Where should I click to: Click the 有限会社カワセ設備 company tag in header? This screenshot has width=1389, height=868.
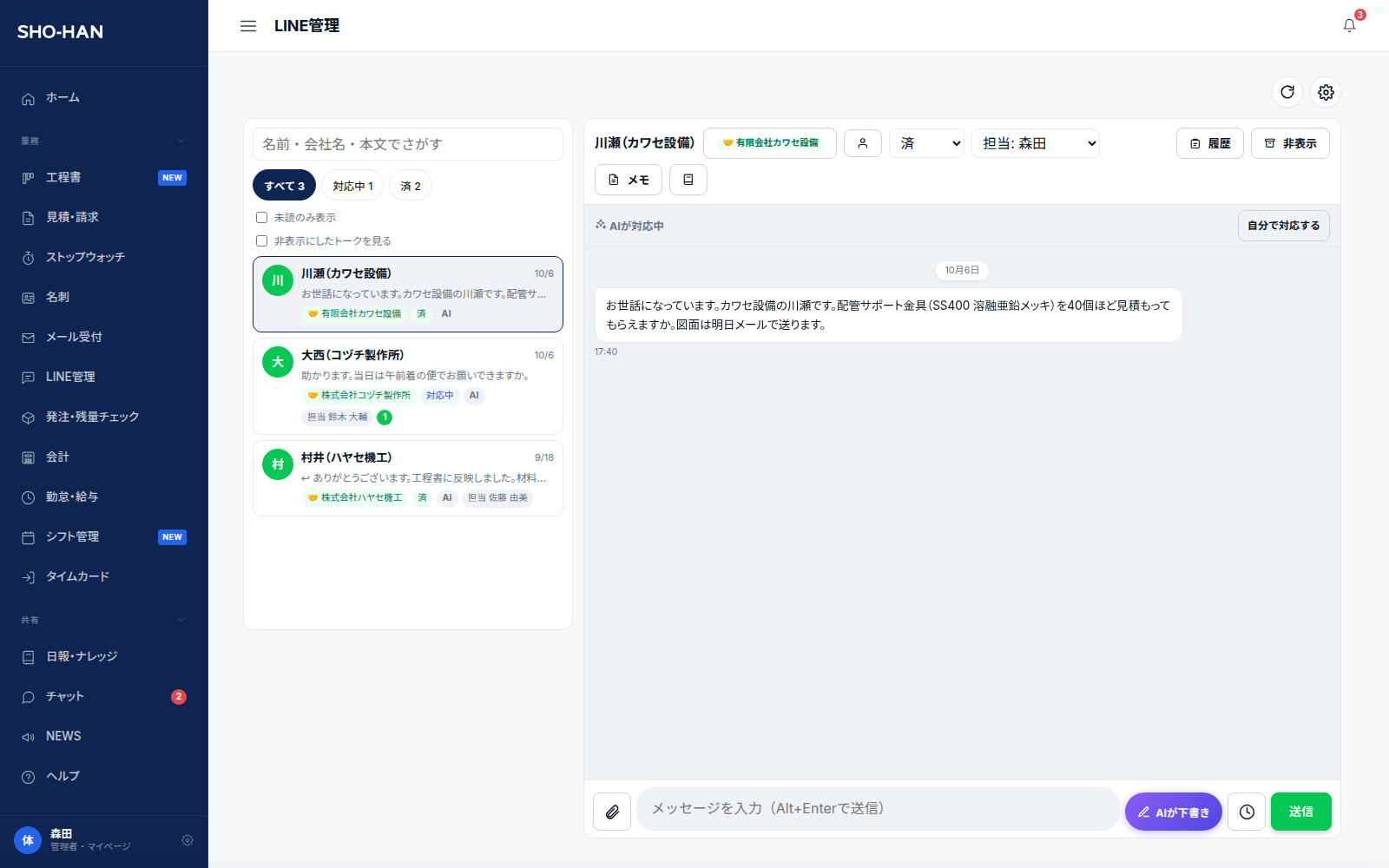pos(770,143)
